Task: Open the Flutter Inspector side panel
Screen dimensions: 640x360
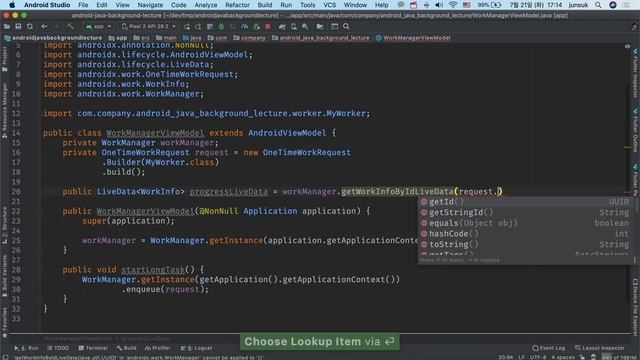Action: [636, 73]
